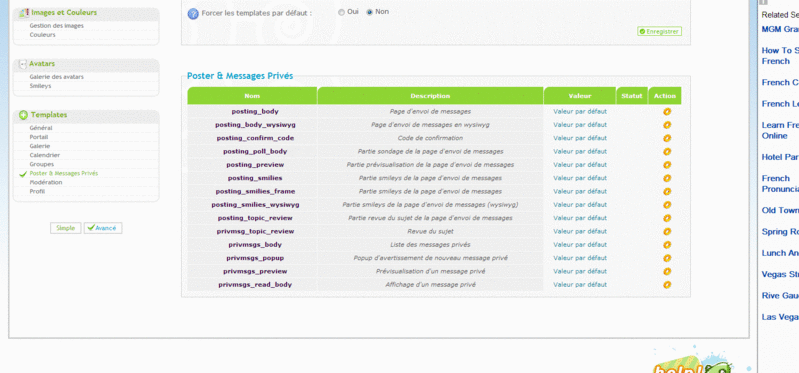Click the edit icon for posting_preview
Screen dimensions: 799x373
click(667, 165)
